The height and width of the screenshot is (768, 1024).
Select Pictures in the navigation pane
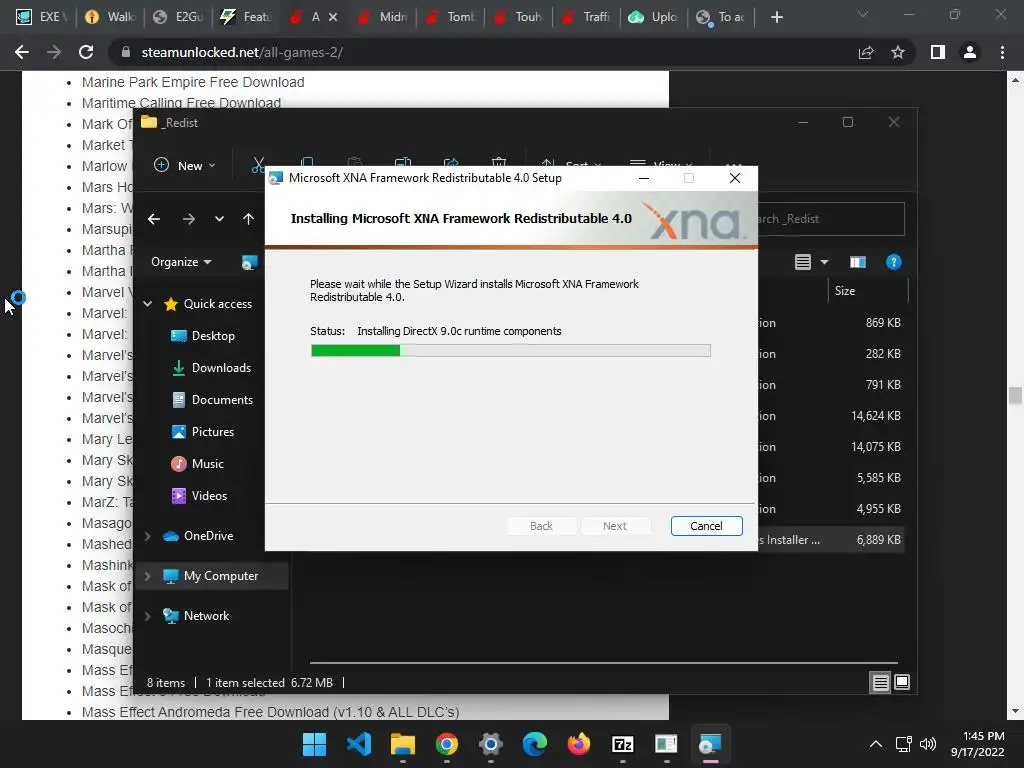click(202, 432)
